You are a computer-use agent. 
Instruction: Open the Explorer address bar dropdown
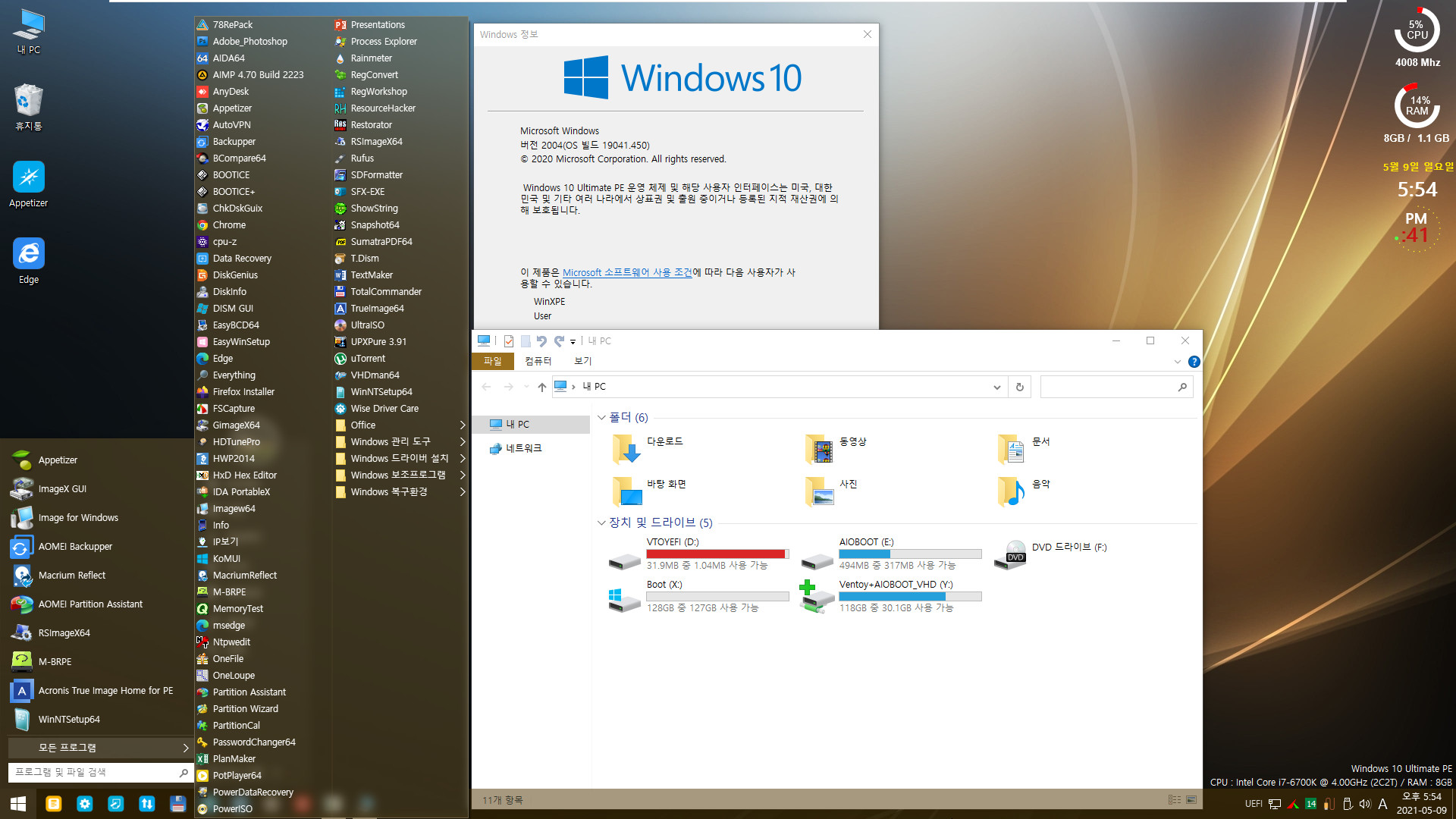(x=996, y=387)
